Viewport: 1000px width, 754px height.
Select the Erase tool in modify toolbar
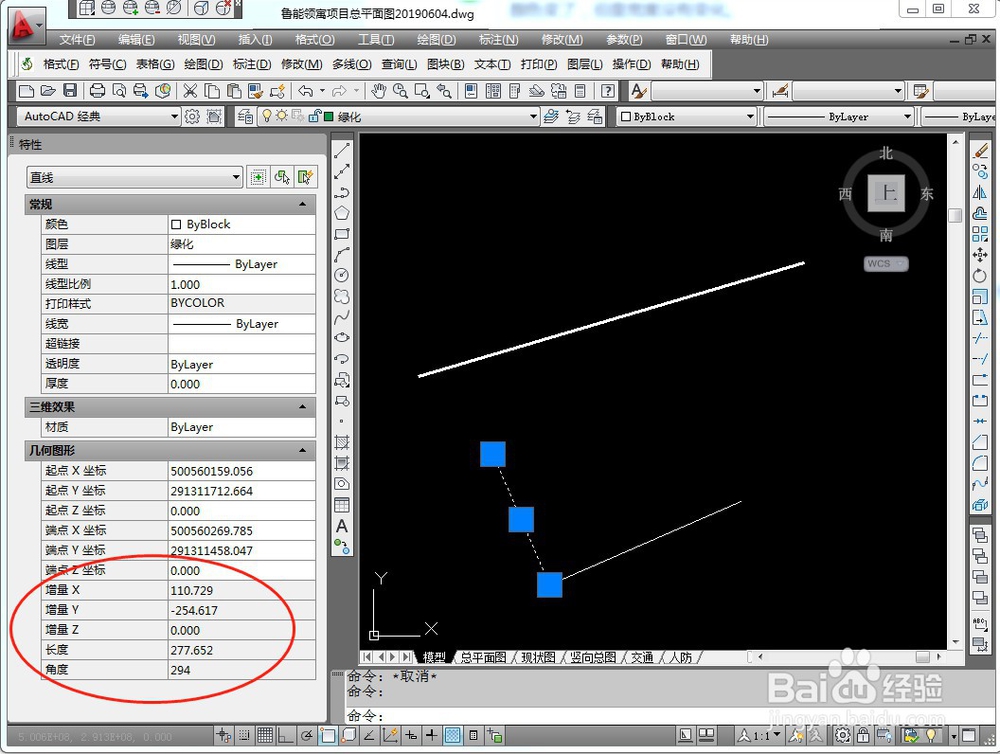click(980, 151)
